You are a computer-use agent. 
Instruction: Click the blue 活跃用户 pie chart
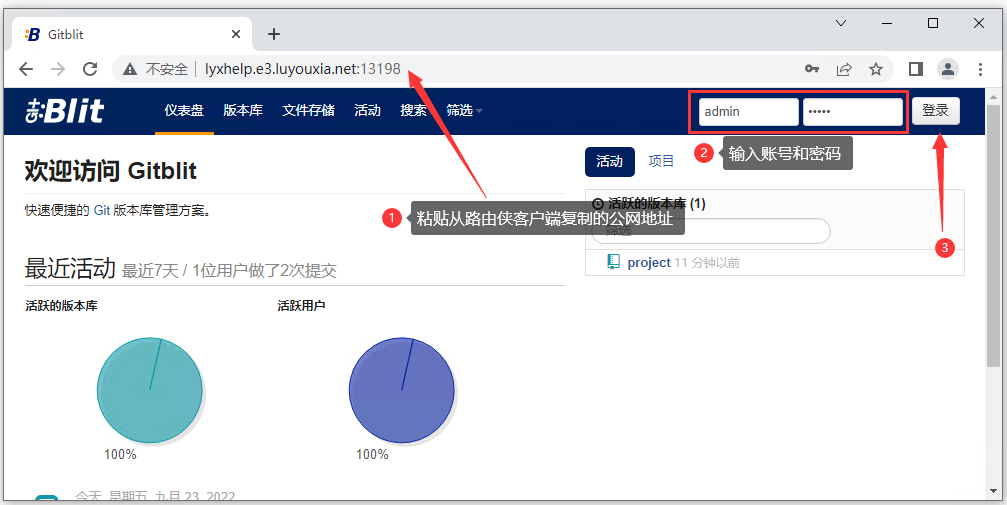(401, 390)
